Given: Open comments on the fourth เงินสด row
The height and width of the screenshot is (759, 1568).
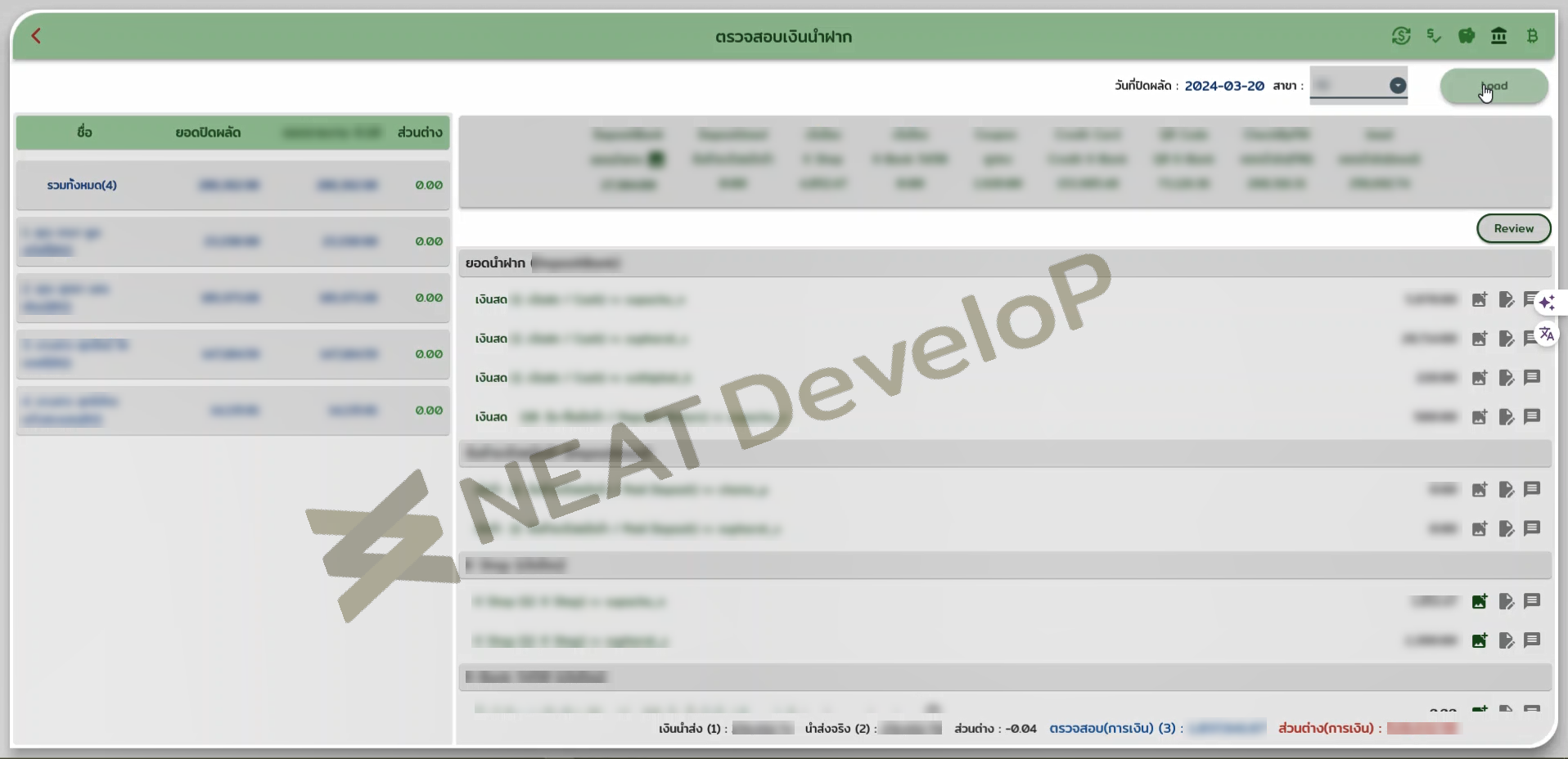Looking at the screenshot, I should [1533, 416].
